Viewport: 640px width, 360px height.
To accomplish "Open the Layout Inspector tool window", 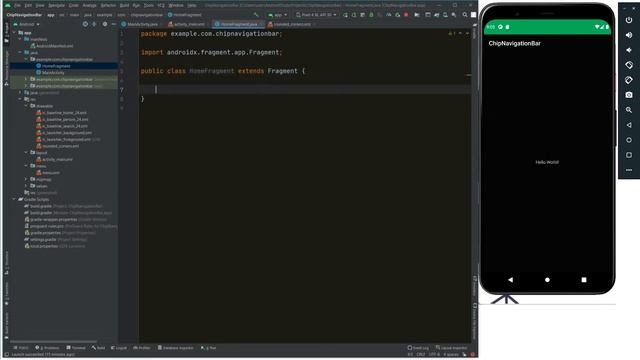I will click(x=451, y=348).
